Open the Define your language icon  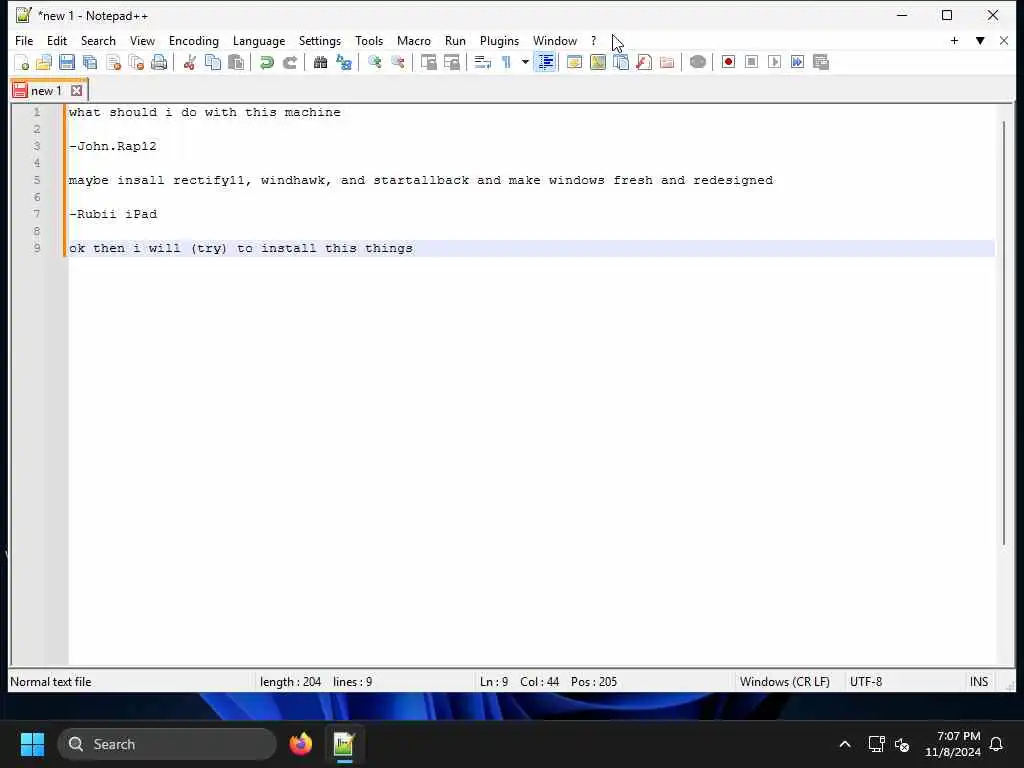pos(575,62)
